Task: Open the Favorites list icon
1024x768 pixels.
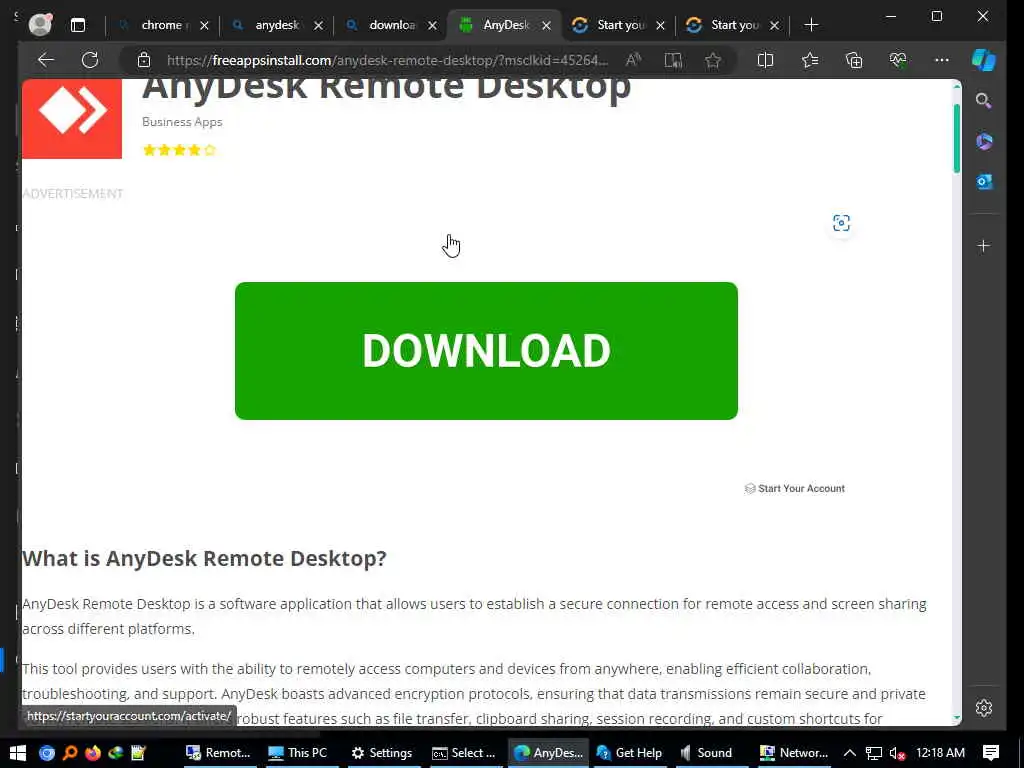Action: (810, 60)
